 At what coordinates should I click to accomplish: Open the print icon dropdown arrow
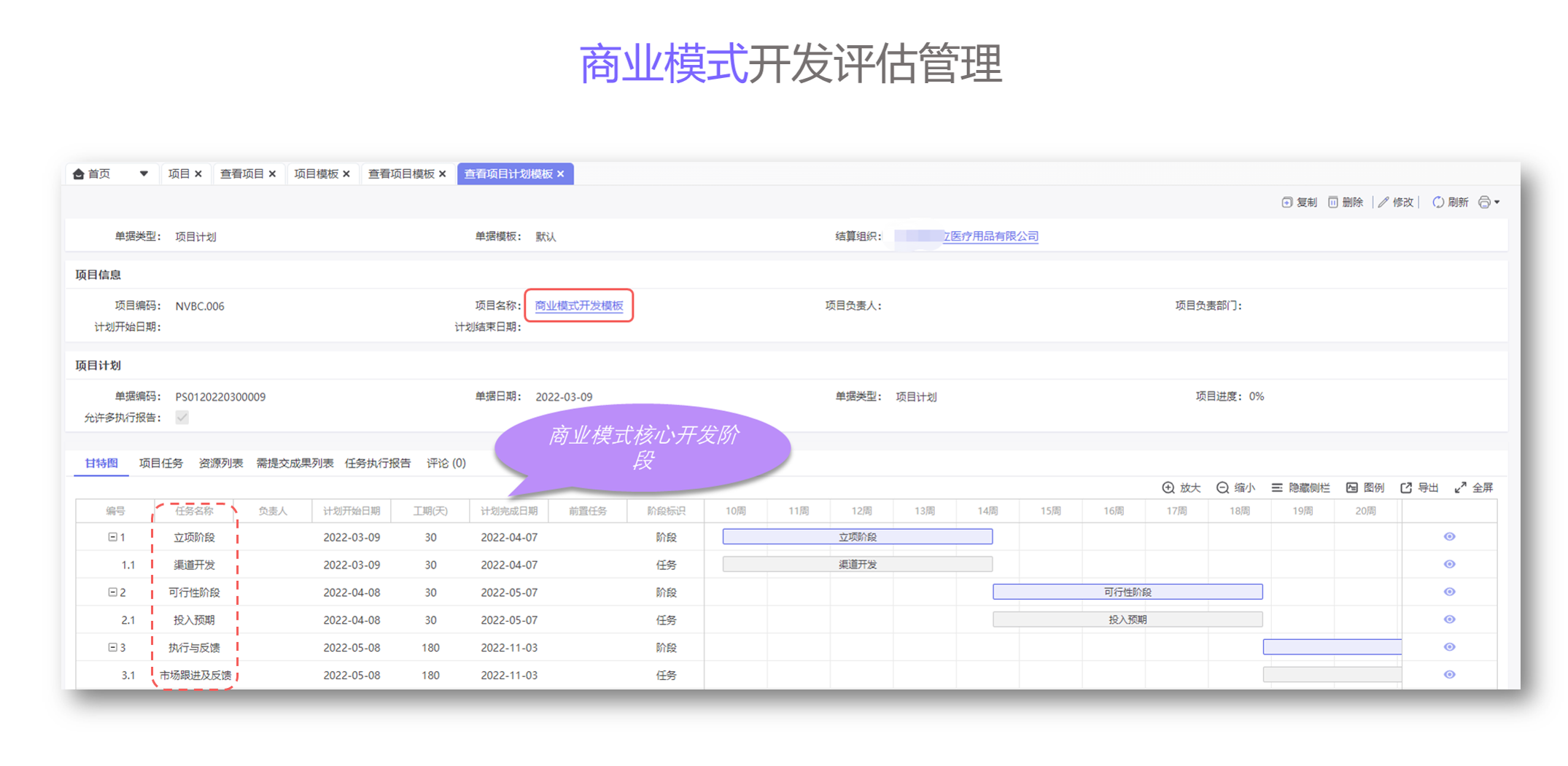pos(1497,202)
